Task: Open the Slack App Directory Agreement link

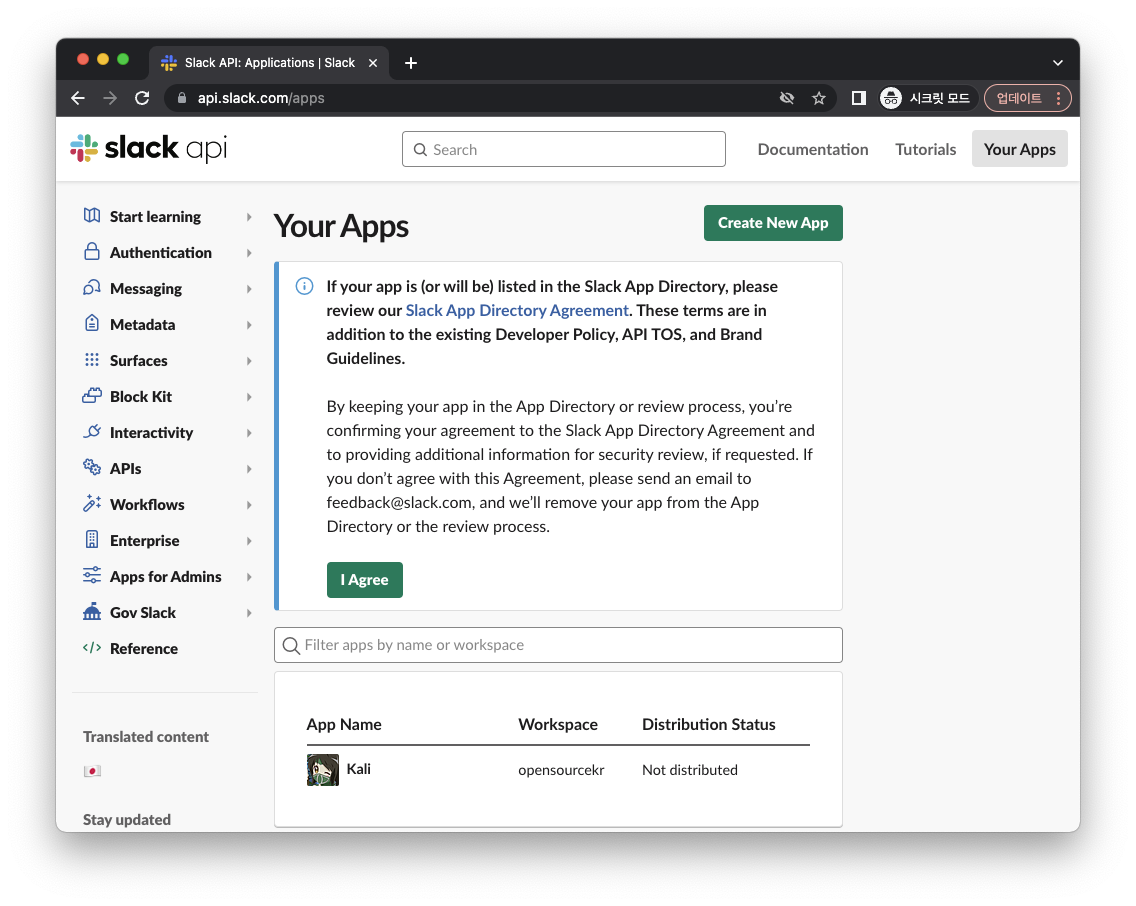Action: pyautogui.click(x=517, y=310)
